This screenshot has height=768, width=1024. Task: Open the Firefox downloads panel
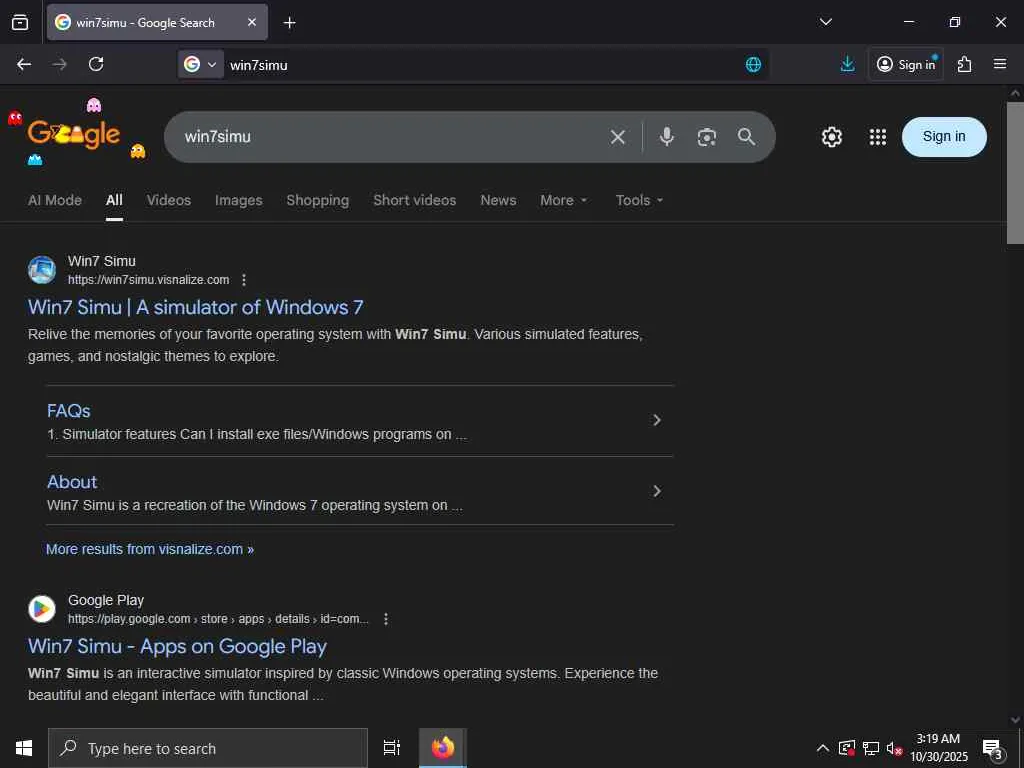(x=847, y=63)
